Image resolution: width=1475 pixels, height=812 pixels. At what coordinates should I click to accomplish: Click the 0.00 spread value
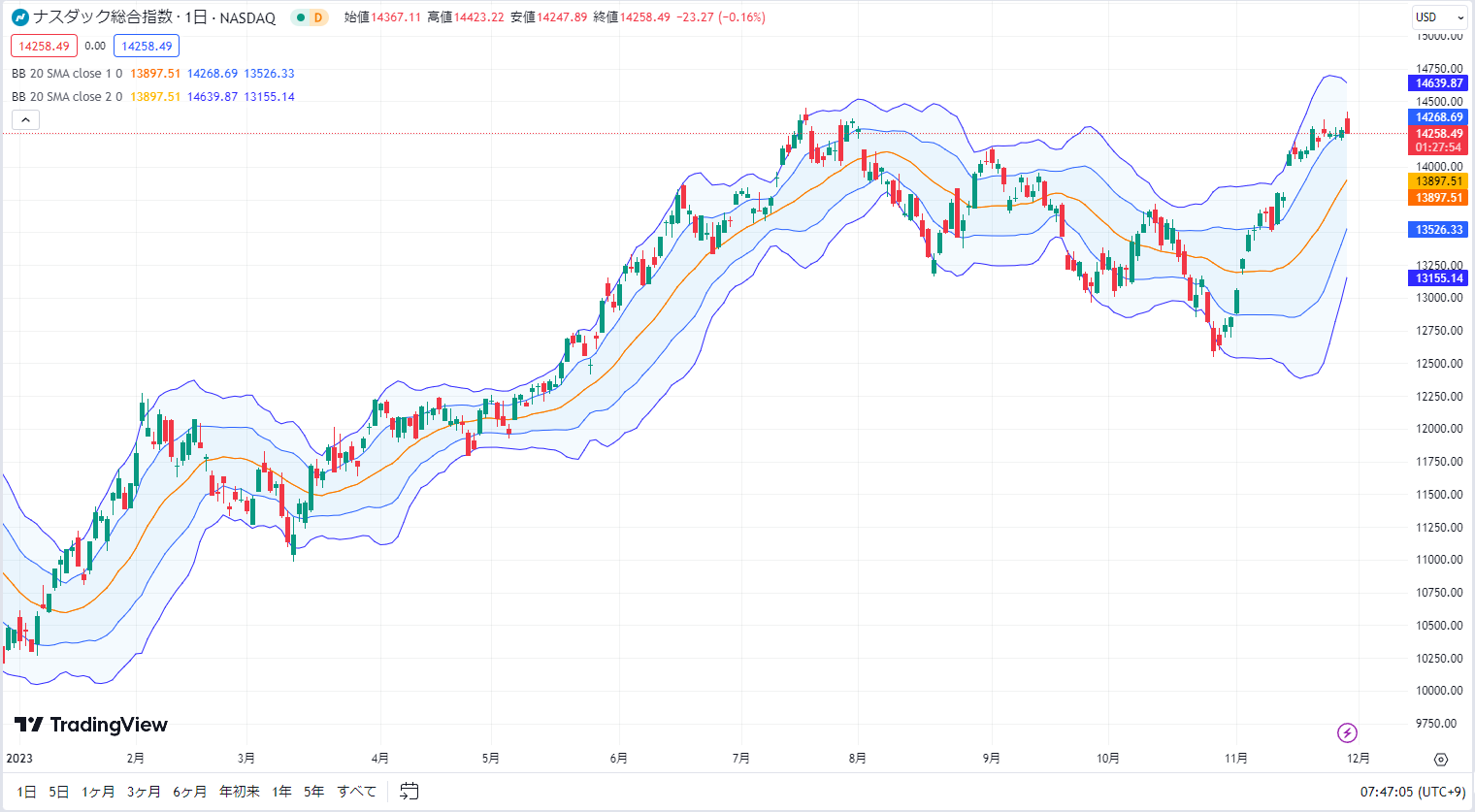(x=95, y=46)
